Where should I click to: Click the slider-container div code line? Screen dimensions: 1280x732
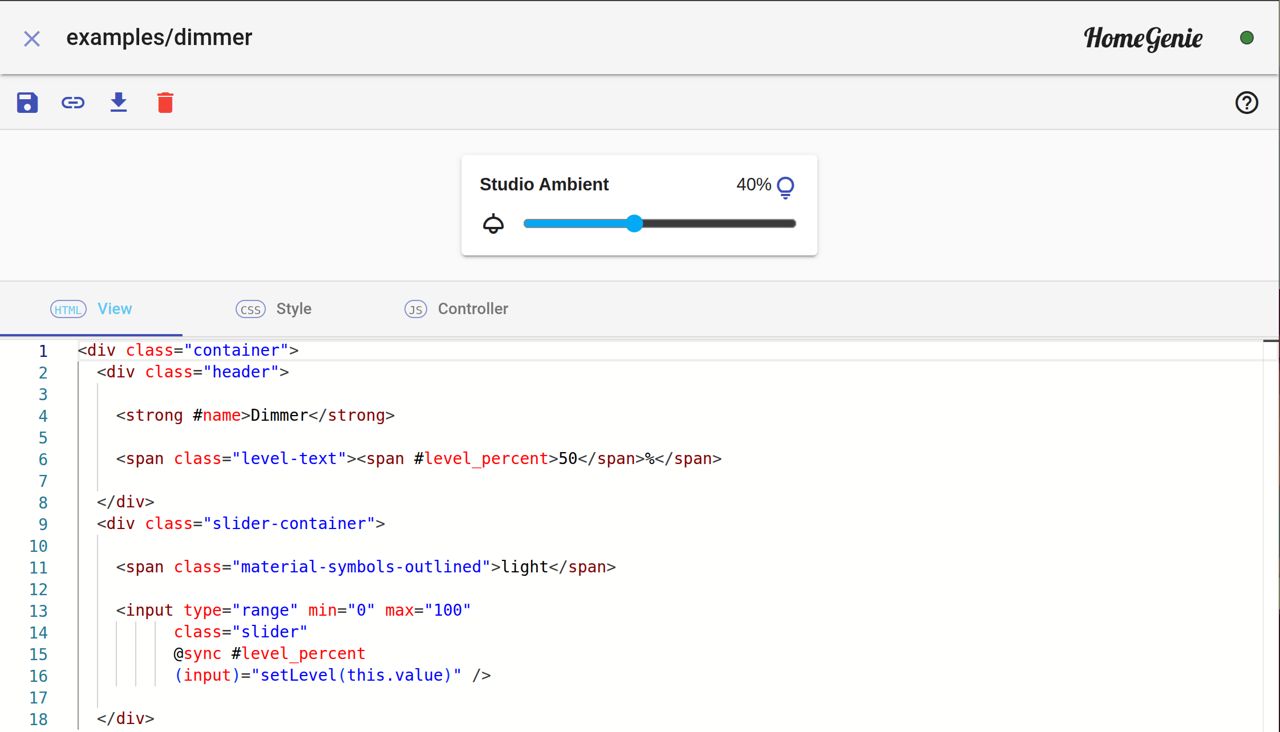pos(240,523)
